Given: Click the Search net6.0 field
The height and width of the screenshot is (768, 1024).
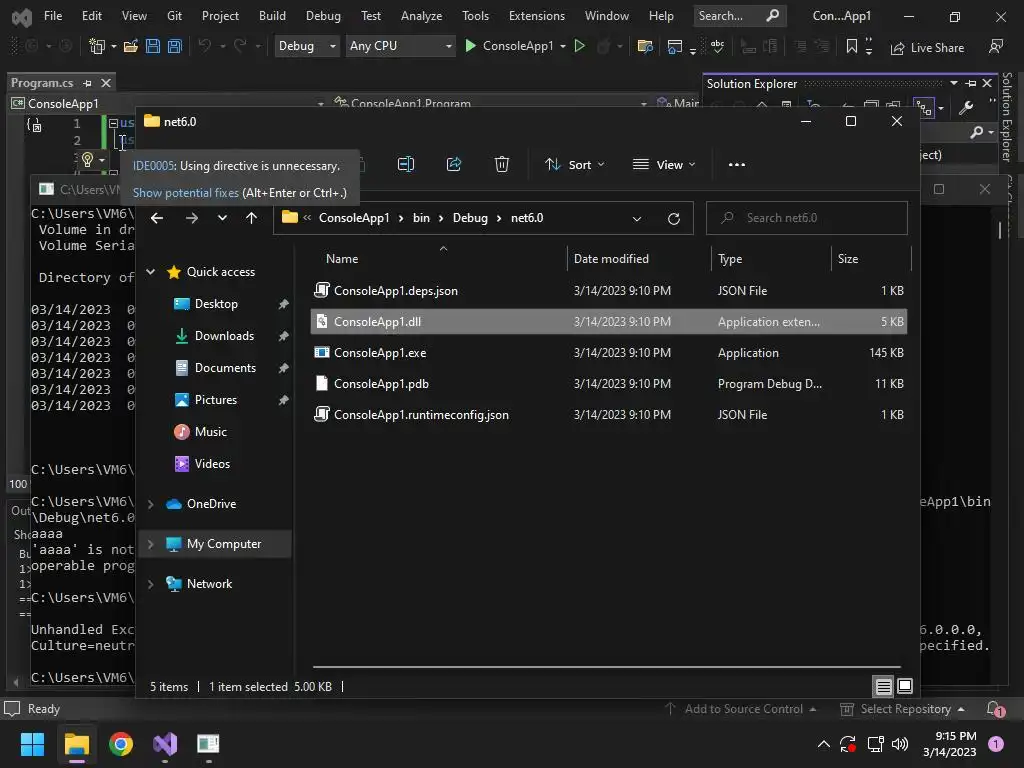Looking at the screenshot, I should pos(807,218).
